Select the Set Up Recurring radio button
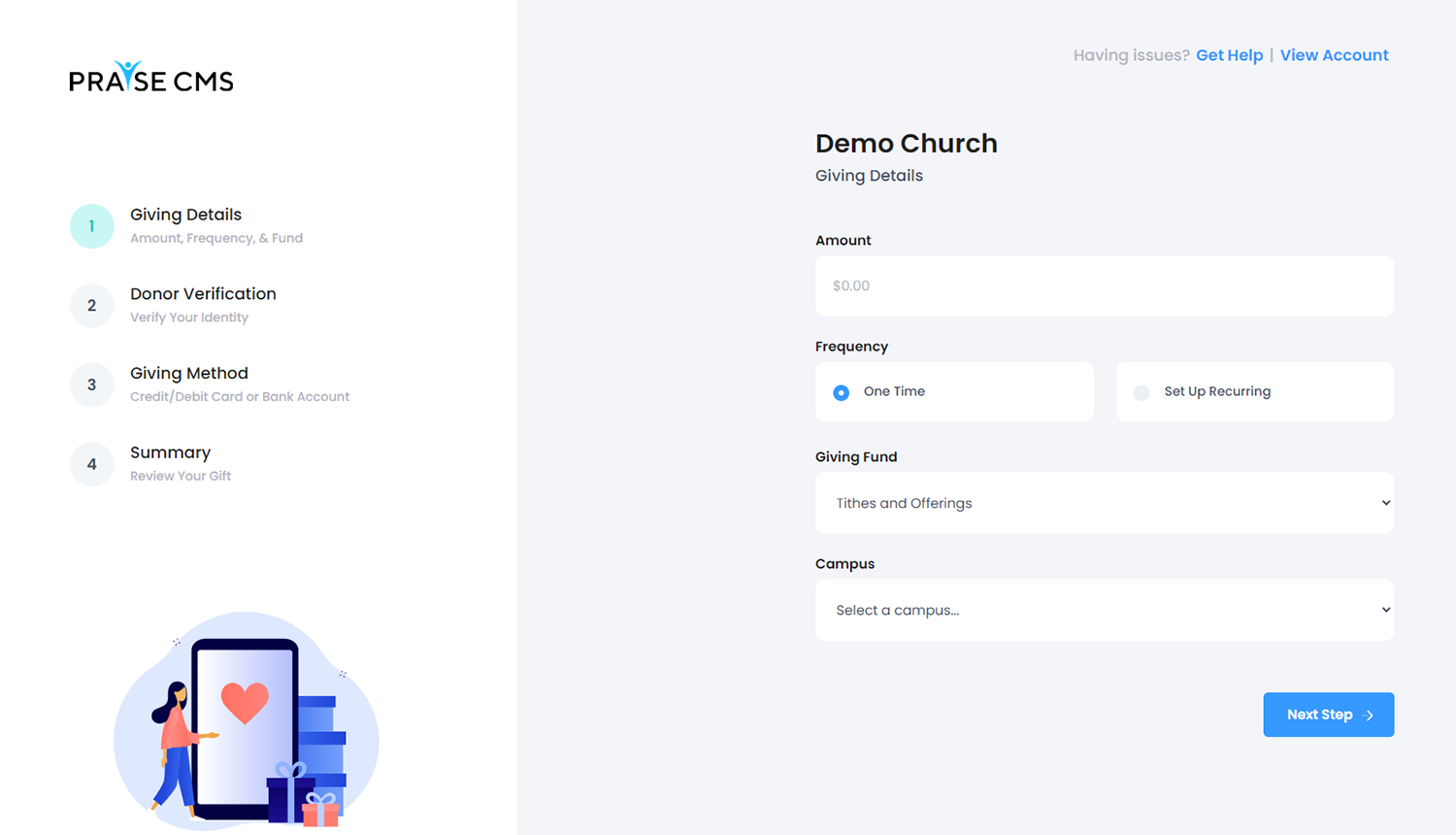1456x835 pixels. [1142, 392]
